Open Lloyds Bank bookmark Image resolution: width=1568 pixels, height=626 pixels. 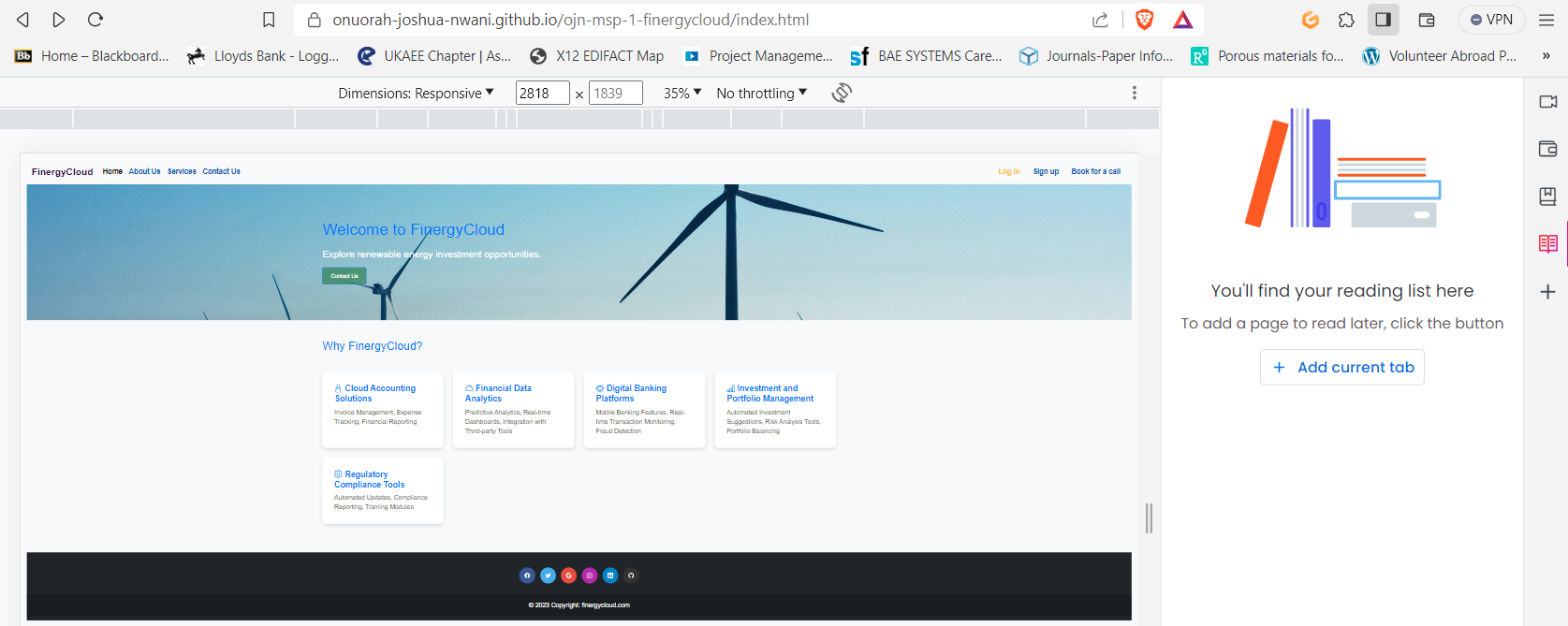tap(263, 56)
